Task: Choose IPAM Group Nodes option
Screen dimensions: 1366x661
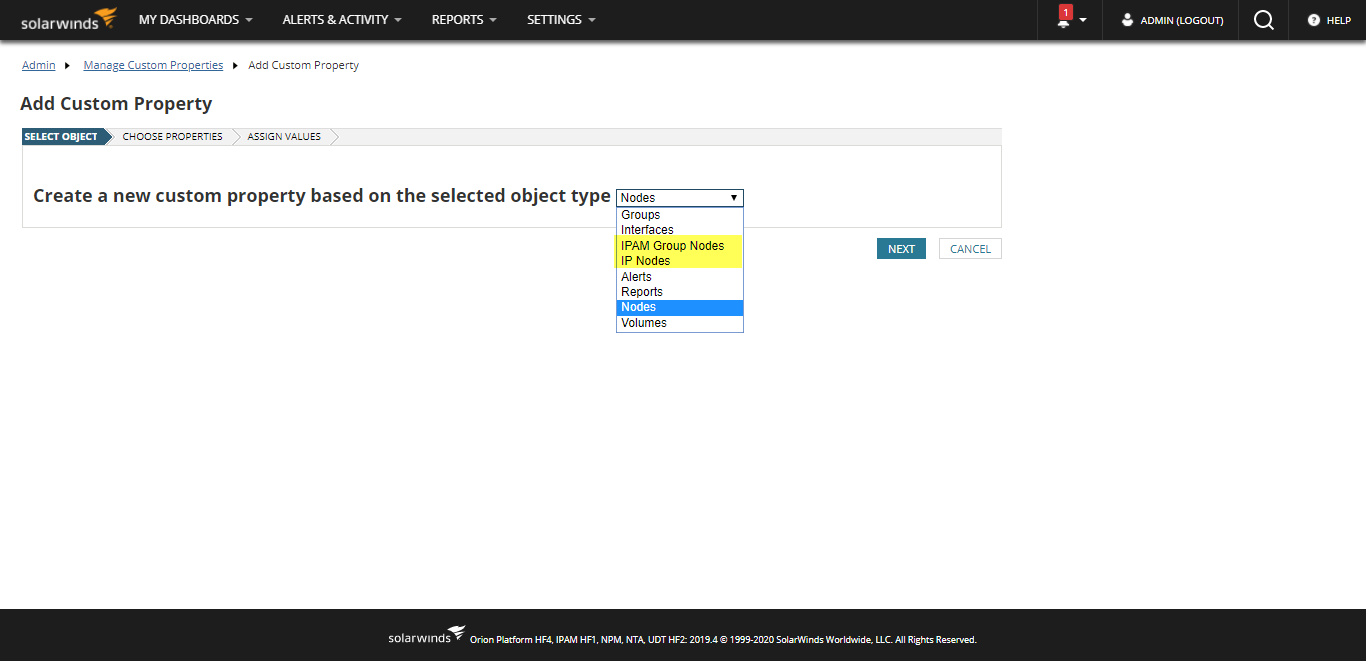Action: tap(680, 246)
